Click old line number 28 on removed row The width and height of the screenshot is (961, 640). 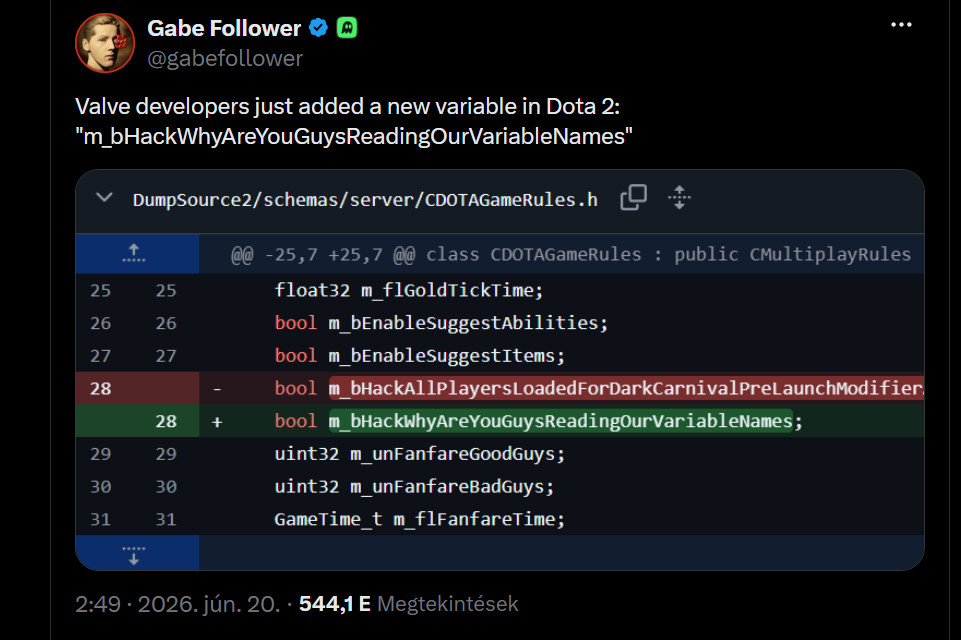click(x=101, y=389)
